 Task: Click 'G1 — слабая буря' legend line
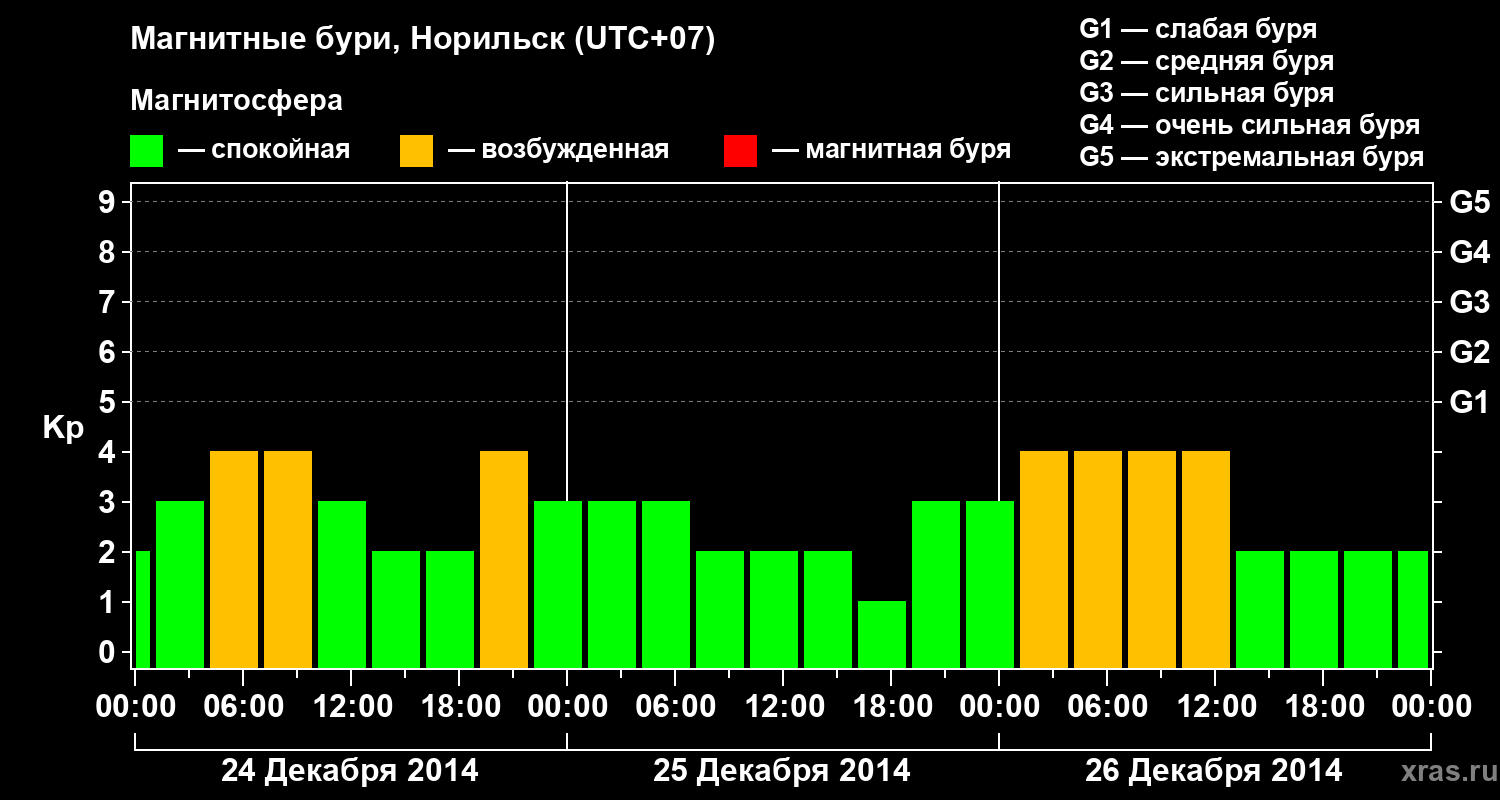(x=1198, y=29)
